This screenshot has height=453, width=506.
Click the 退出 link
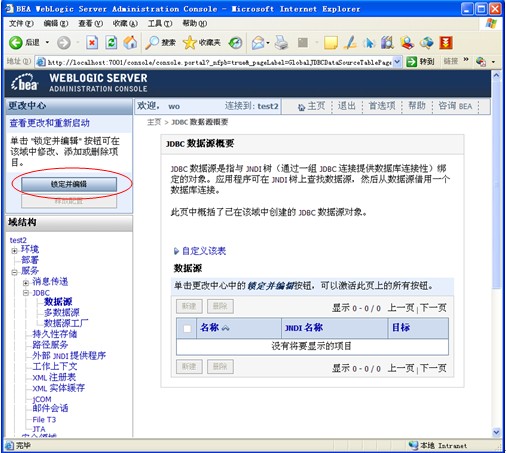347,106
